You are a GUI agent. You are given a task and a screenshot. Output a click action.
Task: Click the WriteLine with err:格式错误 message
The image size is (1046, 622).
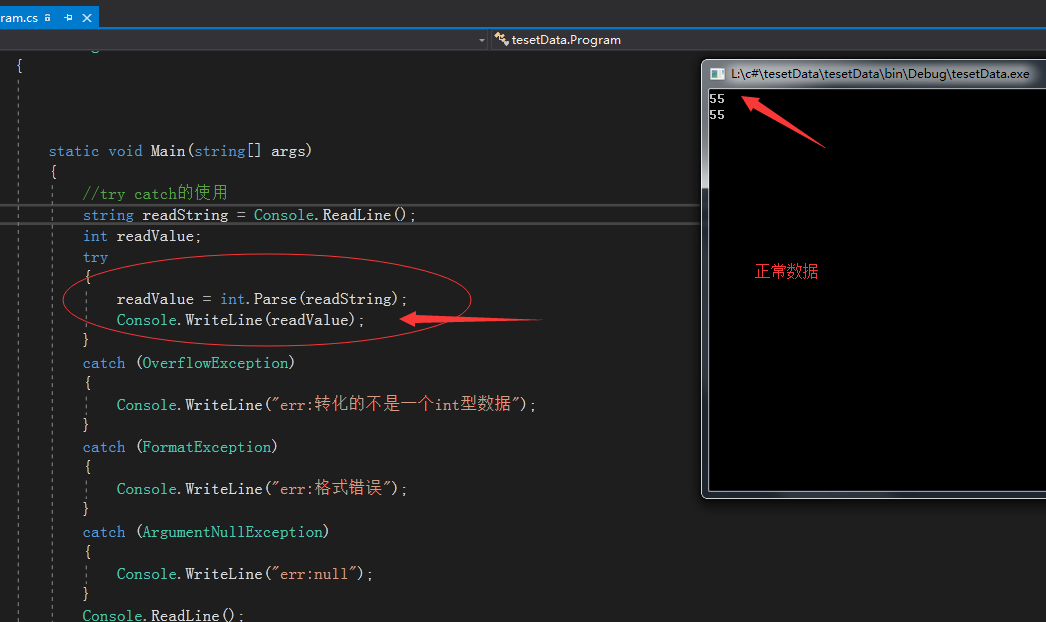click(x=262, y=489)
